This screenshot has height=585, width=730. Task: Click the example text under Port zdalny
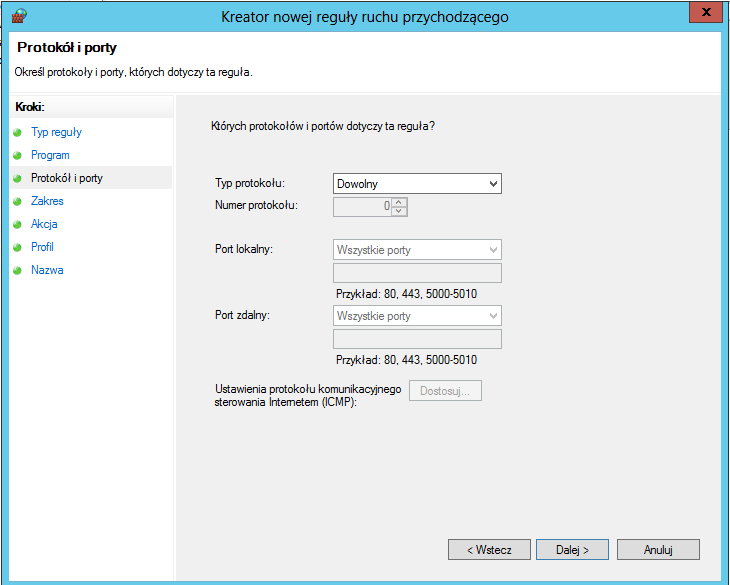pos(406,360)
